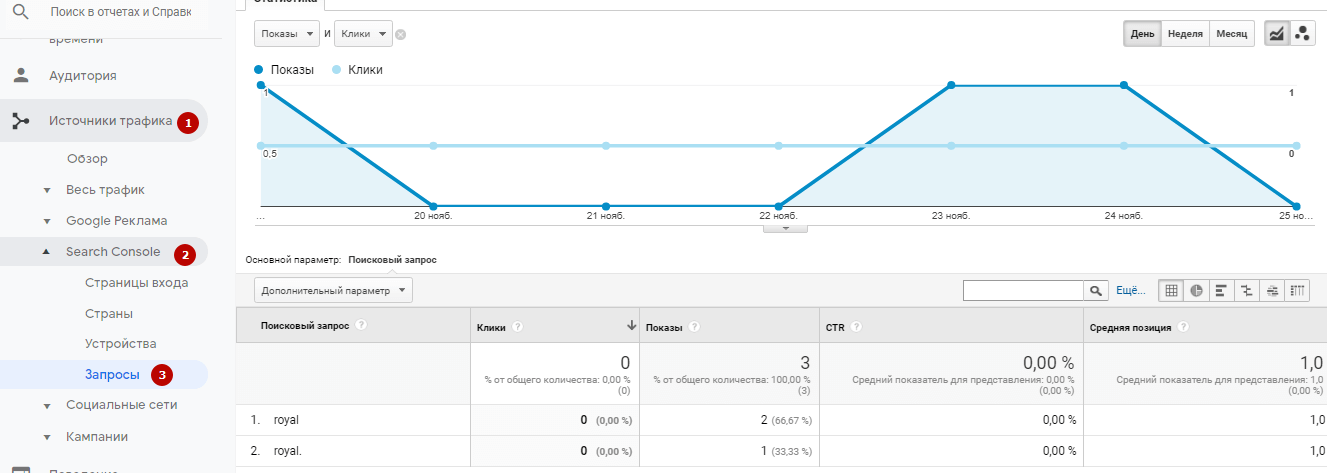Set chart interval to Месяц

point(1231,34)
